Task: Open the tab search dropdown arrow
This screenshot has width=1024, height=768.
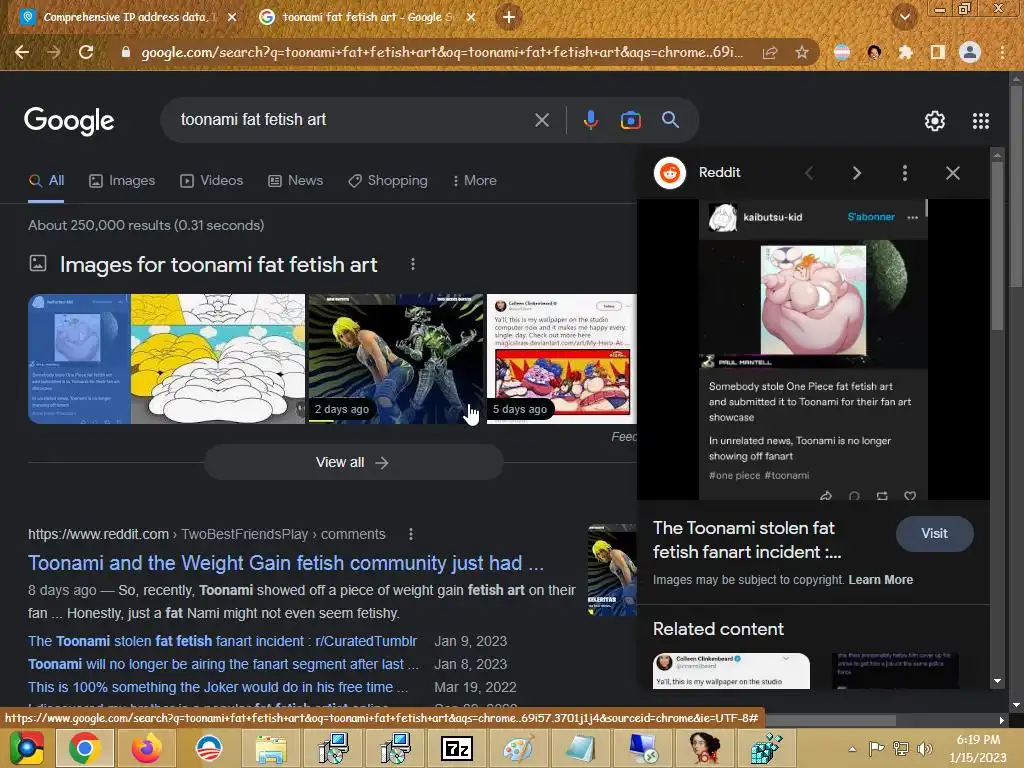Action: pyautogui.click(x=904, y=17)
